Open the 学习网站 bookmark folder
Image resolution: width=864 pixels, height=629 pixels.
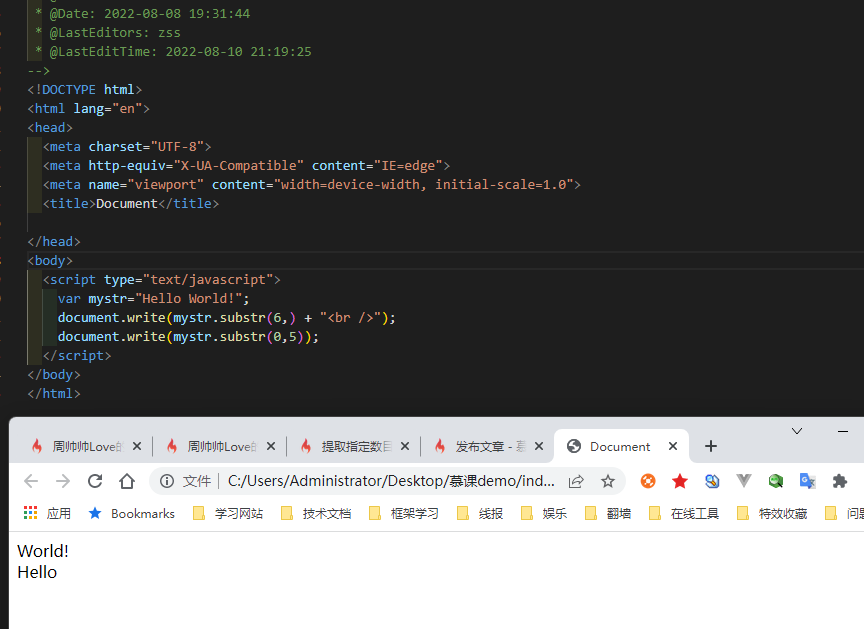coord(228,513)
